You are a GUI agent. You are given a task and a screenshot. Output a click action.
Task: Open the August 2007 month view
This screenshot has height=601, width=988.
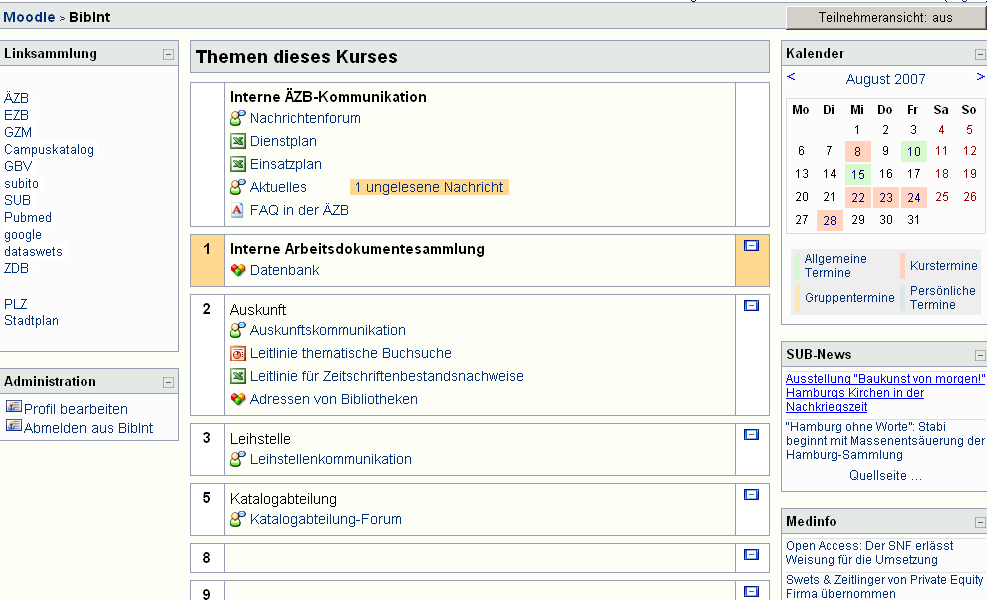coord(885,79)
